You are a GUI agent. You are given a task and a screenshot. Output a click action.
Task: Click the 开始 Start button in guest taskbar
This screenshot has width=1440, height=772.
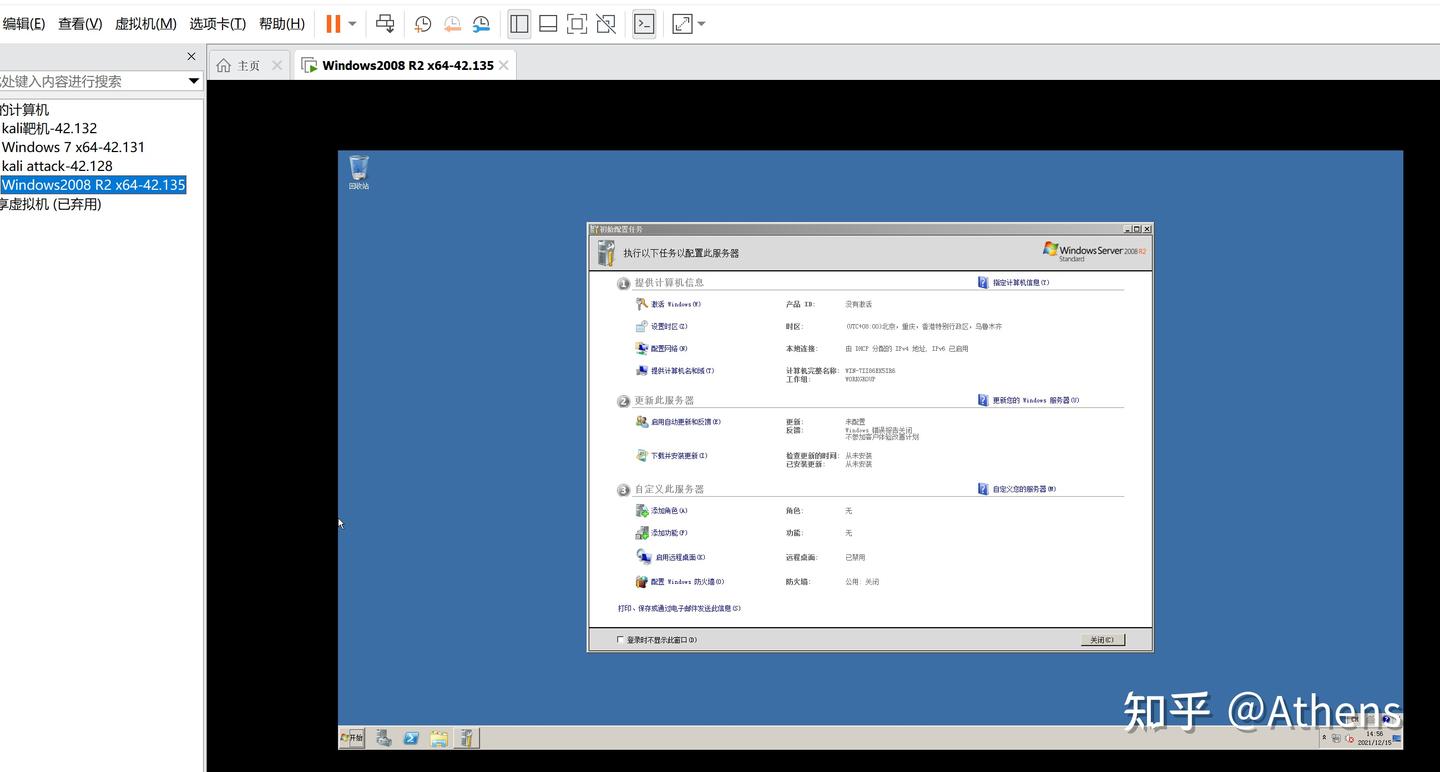pyautogui.click(x=352, y=738)
